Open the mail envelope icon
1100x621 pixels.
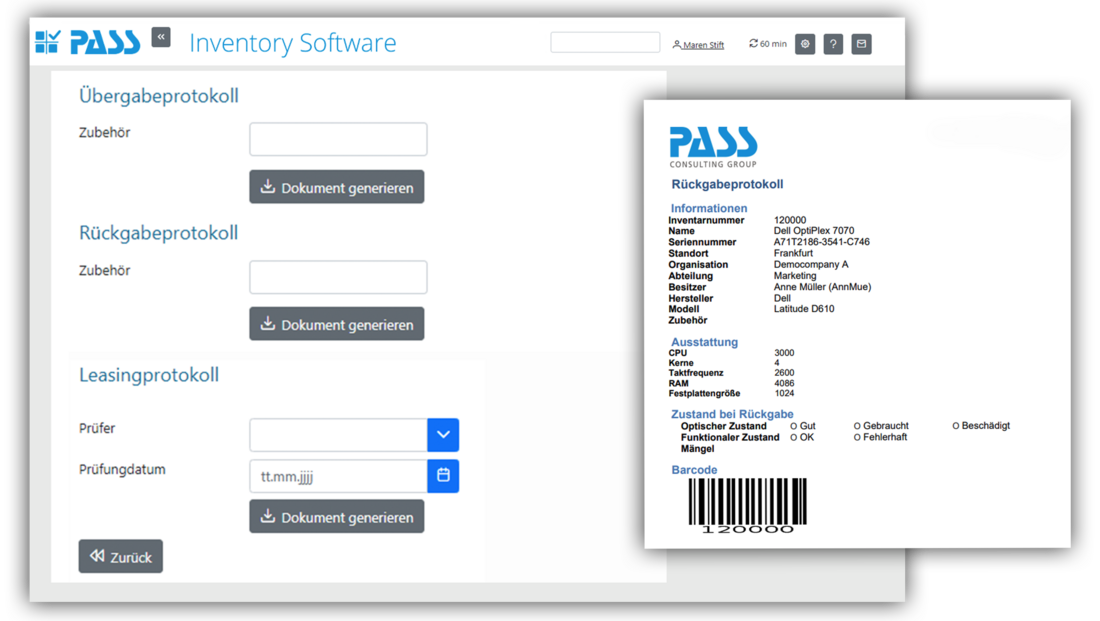pos(861,43)
